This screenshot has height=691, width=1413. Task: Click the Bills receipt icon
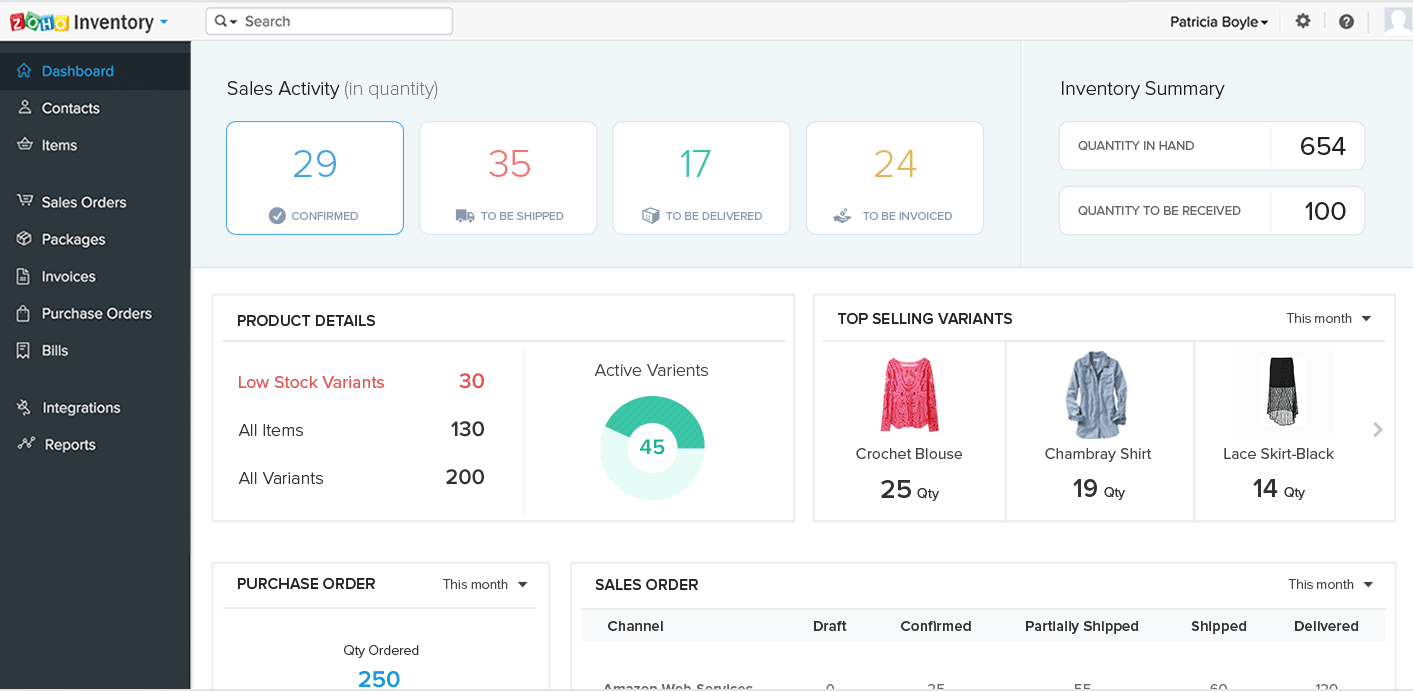tap(23, 350)
